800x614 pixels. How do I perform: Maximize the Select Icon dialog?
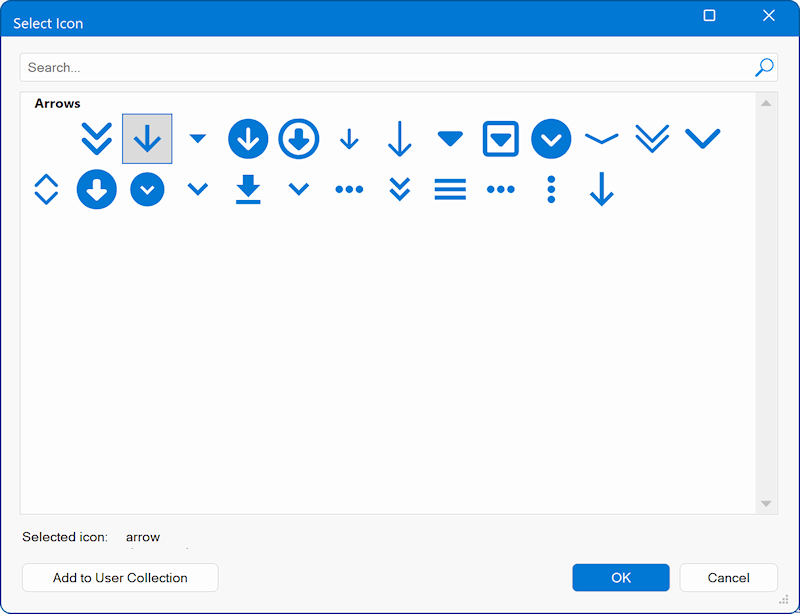click(x=709, y=16)
